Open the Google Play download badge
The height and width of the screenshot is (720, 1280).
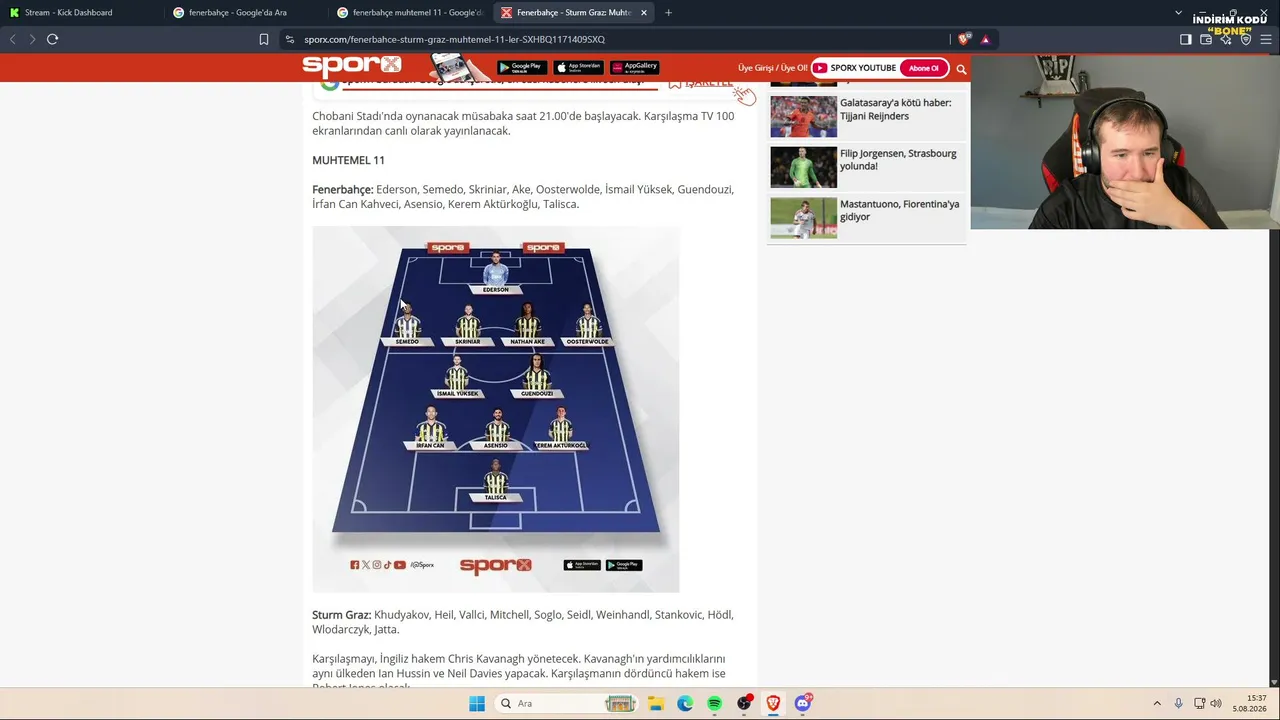pos(520,68)
